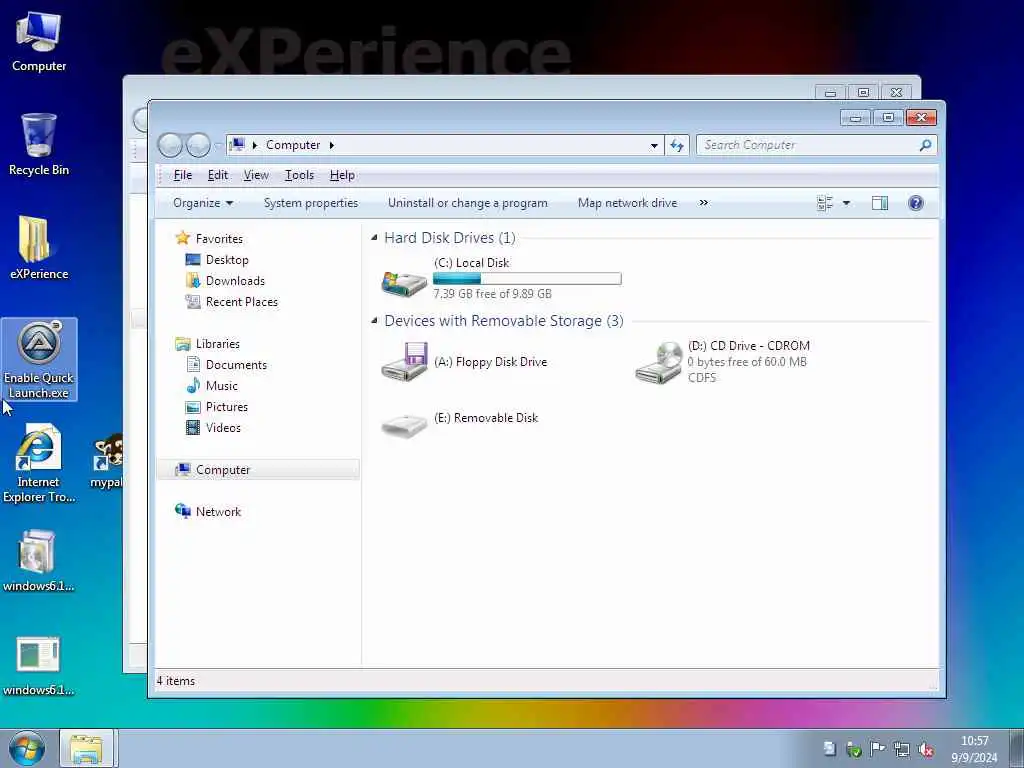Screen dimensions: 1024x768
Task: Click the taskbar clock showing 10:57
Action: click(974, 749)
